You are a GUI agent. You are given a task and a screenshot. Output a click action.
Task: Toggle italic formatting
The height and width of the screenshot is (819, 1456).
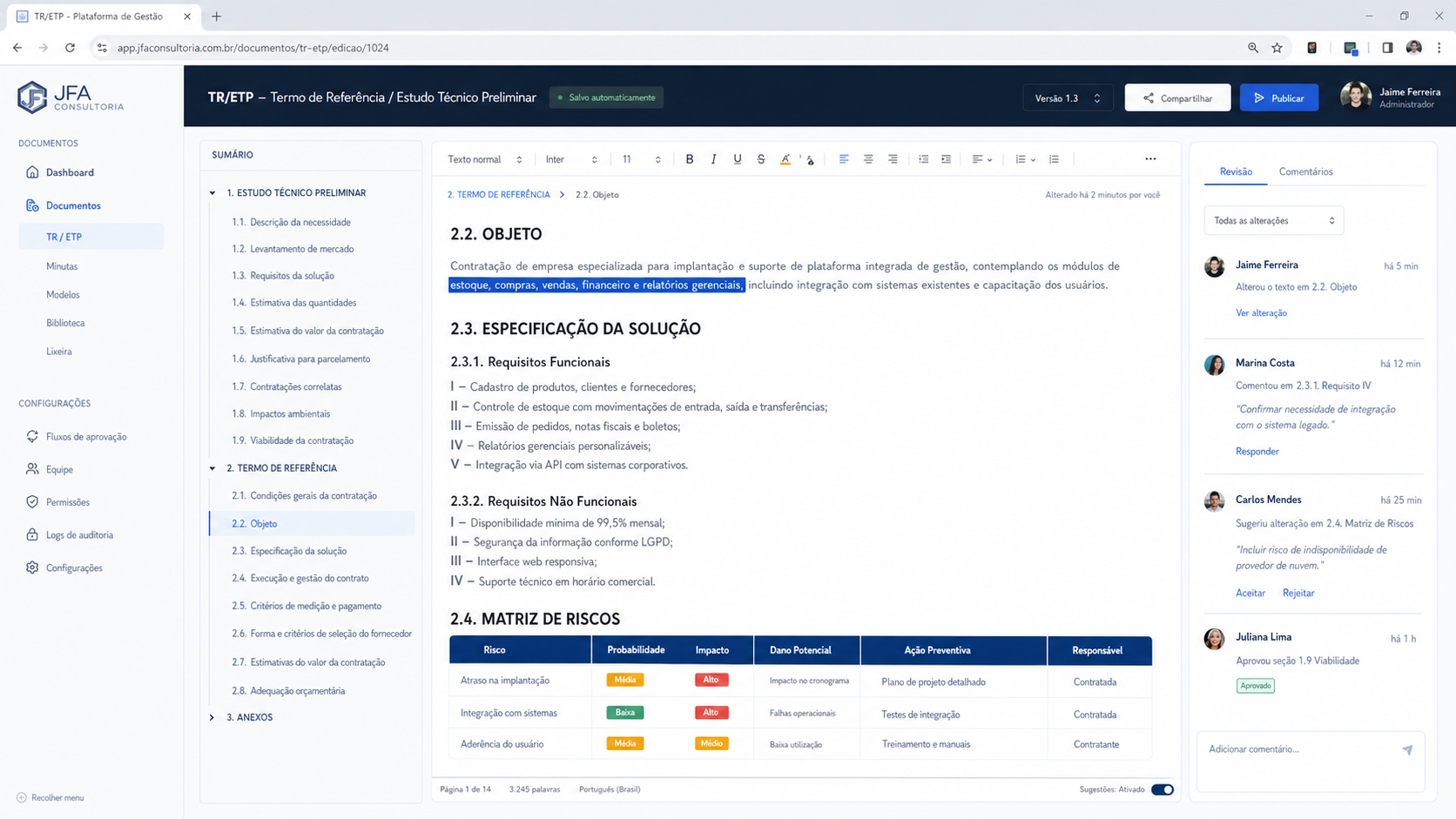[x=713, y=159]
